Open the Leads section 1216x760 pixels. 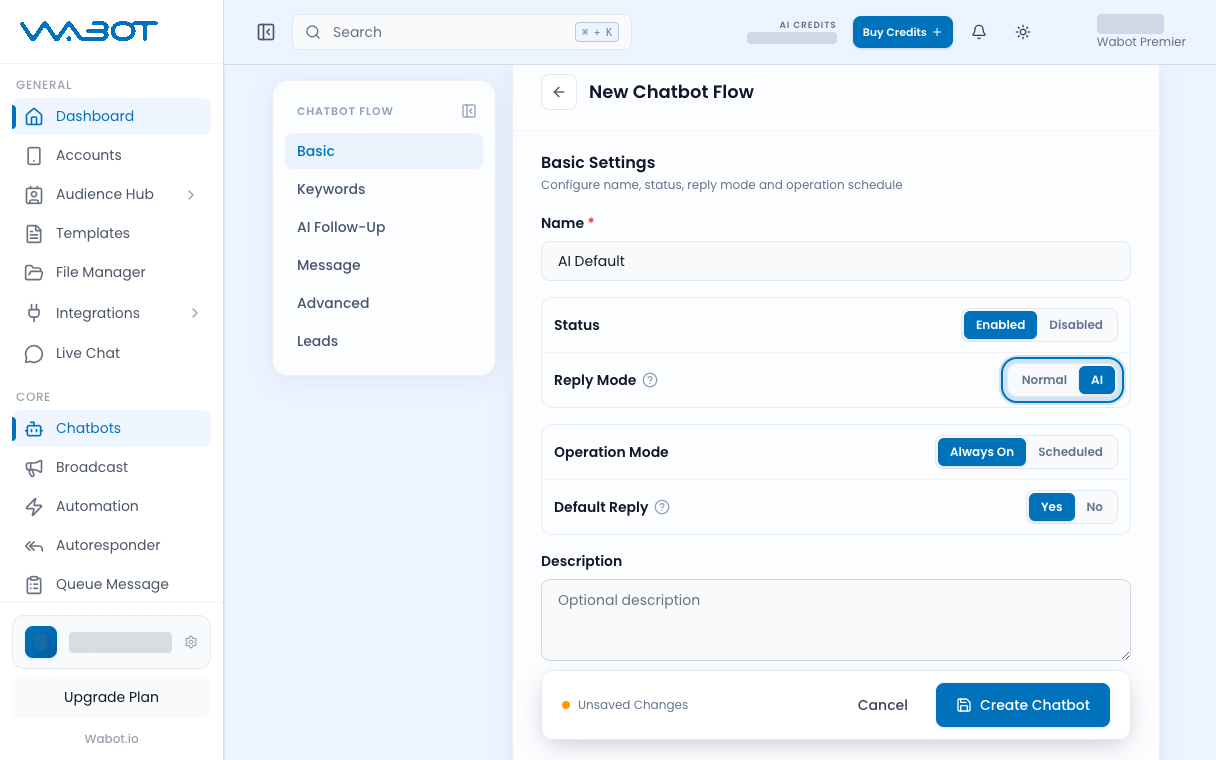click(x=384, y=341)
